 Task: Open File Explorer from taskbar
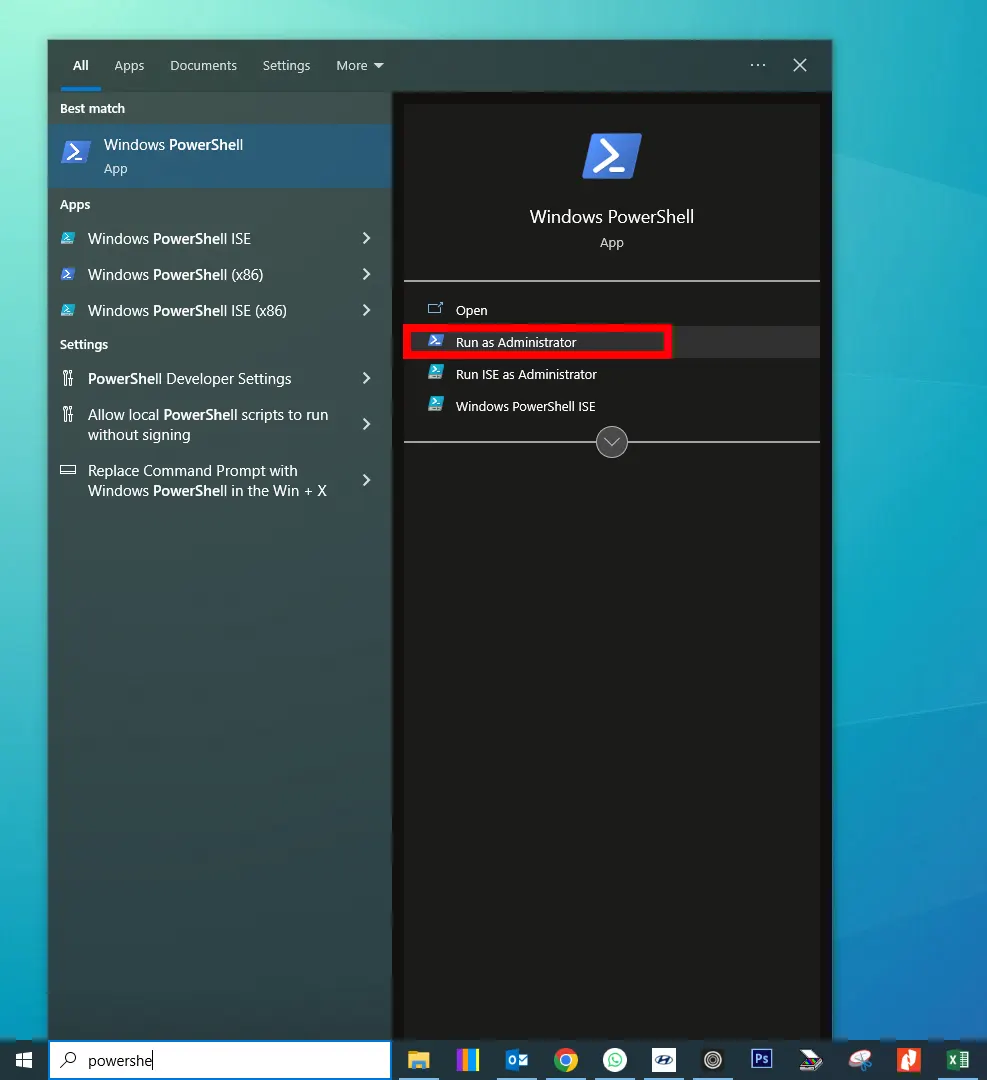point(419,1060)
